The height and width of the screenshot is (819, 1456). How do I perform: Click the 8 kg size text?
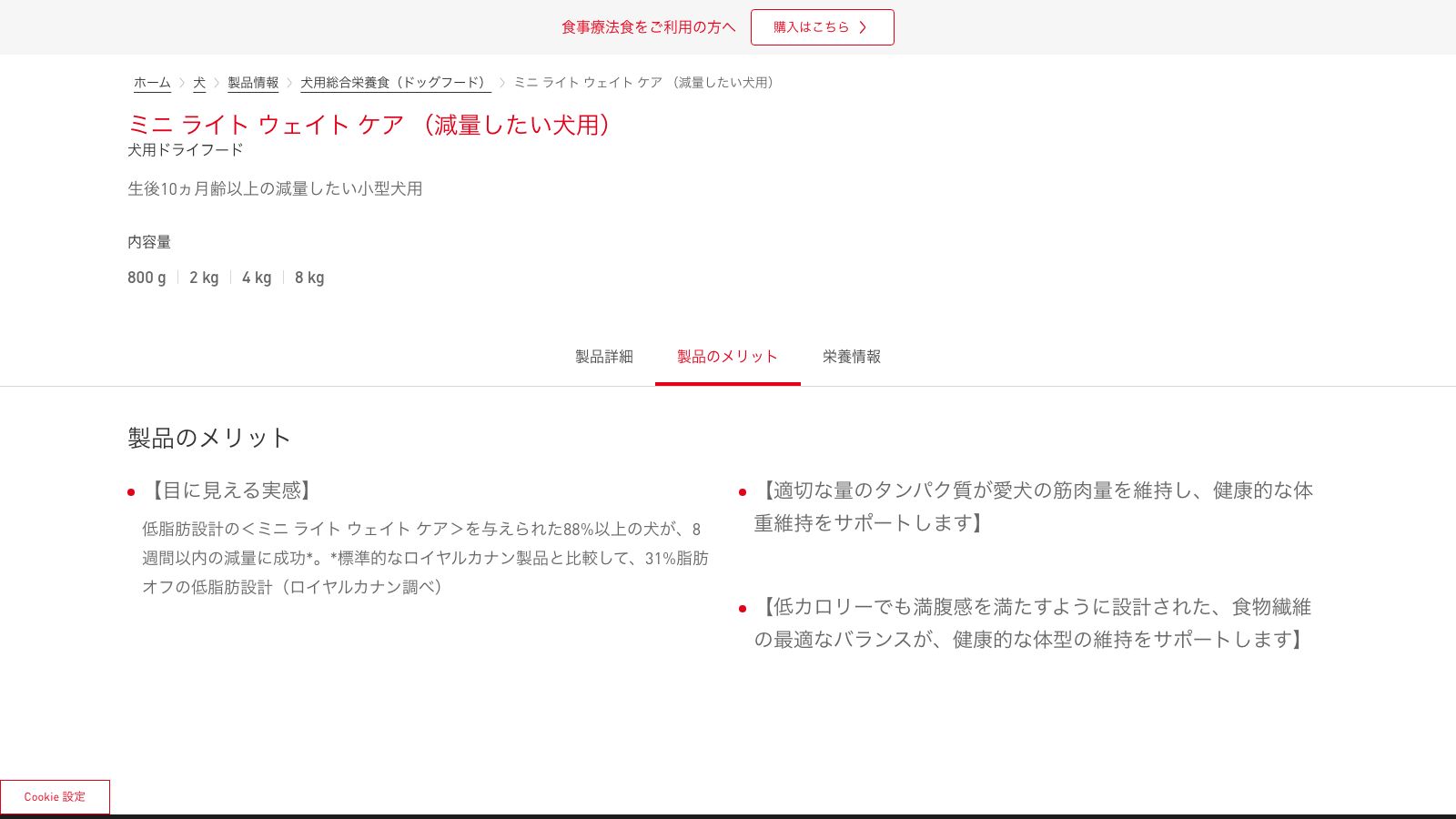(309, 278)
